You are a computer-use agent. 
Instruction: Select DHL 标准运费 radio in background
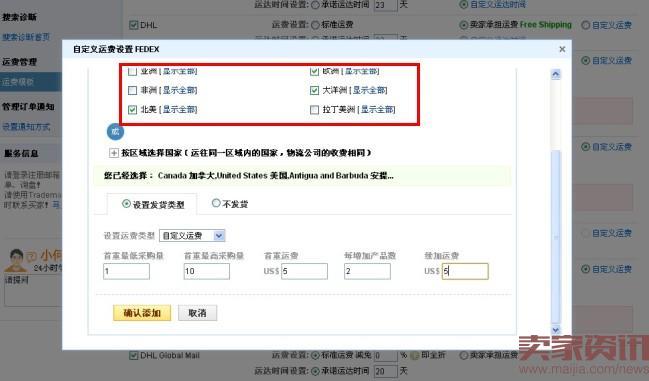(x=315, y=25)
